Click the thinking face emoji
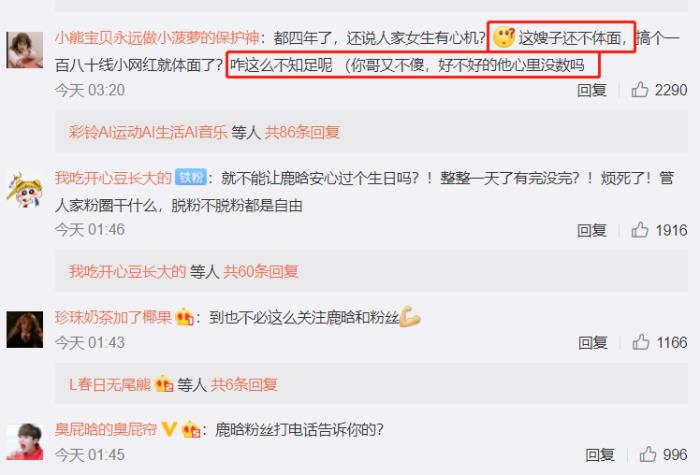The width and height of the screenshot is (700, 475). tap(504, 38)
